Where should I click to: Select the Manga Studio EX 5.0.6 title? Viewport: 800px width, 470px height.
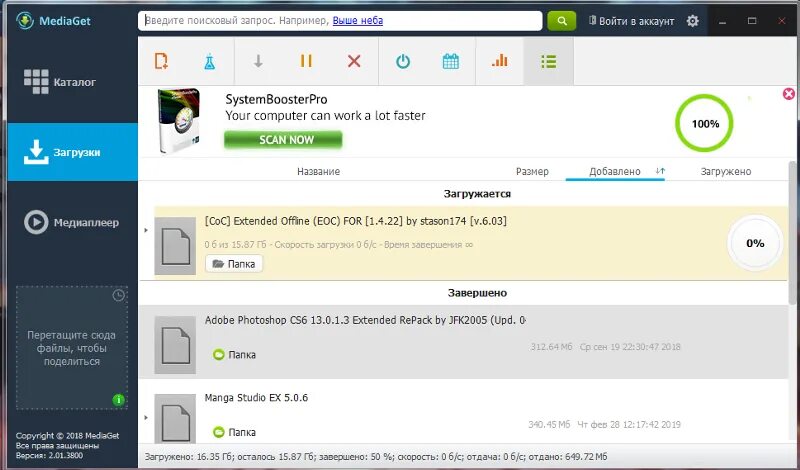pos(256,398)
